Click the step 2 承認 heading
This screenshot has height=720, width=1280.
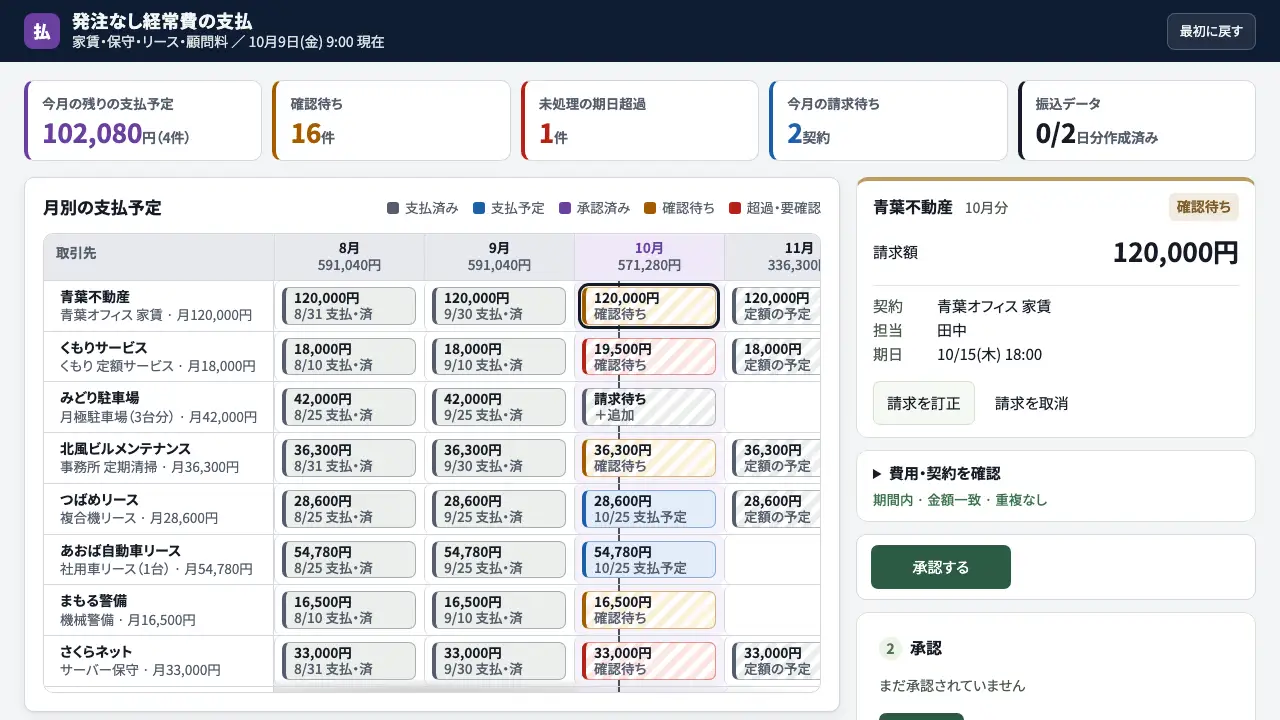(x=926, y=648)
